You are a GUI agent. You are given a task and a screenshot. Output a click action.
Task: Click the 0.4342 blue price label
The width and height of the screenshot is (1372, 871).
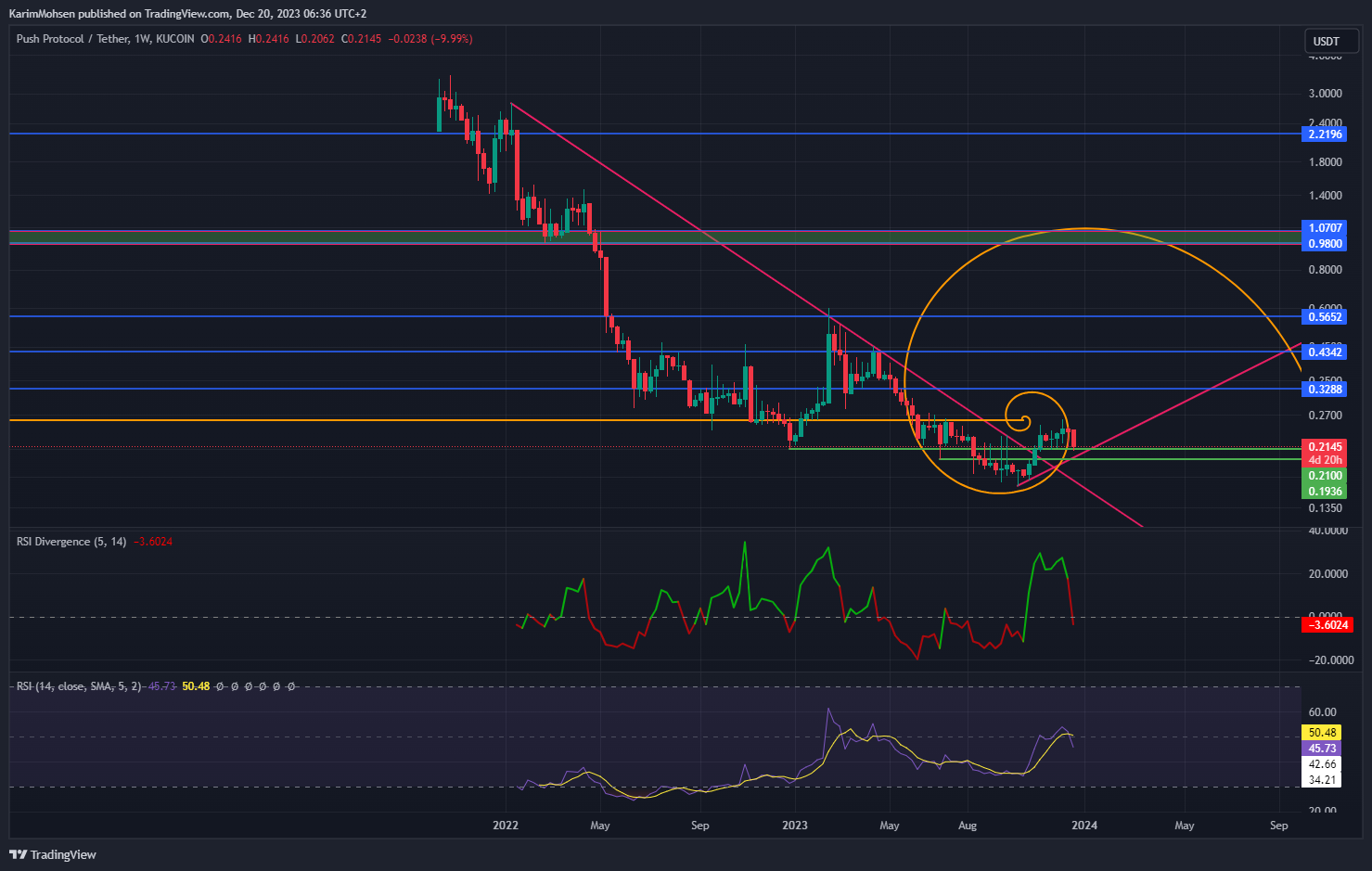pyautogui.click(x=1325, y=352)
